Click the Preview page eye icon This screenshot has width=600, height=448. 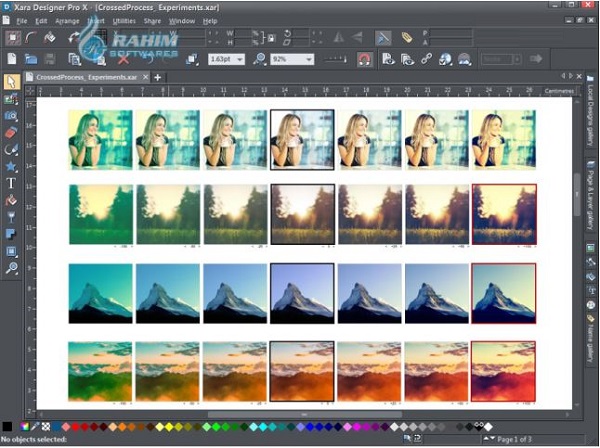click(388, 59)
